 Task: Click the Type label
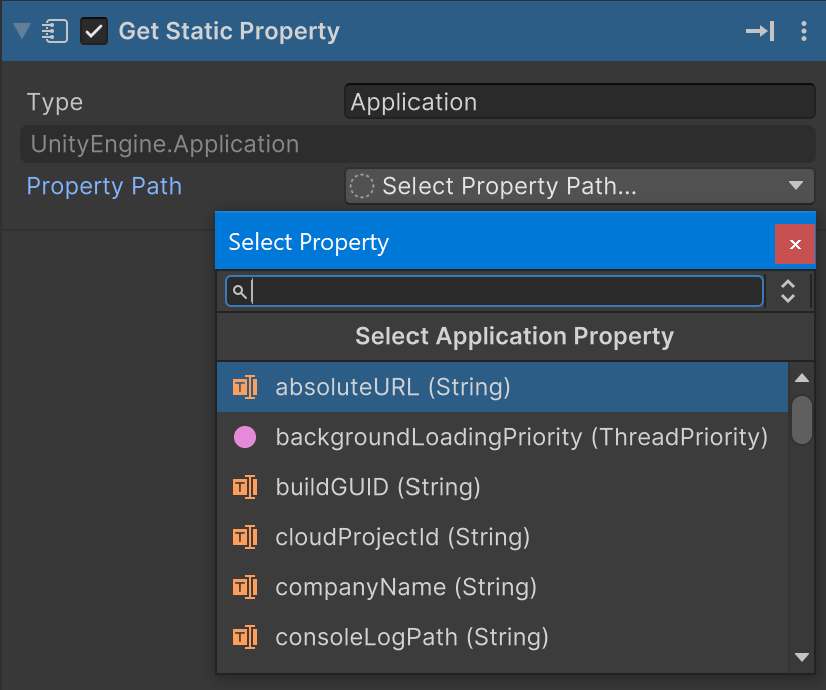(x=55, y=102)
